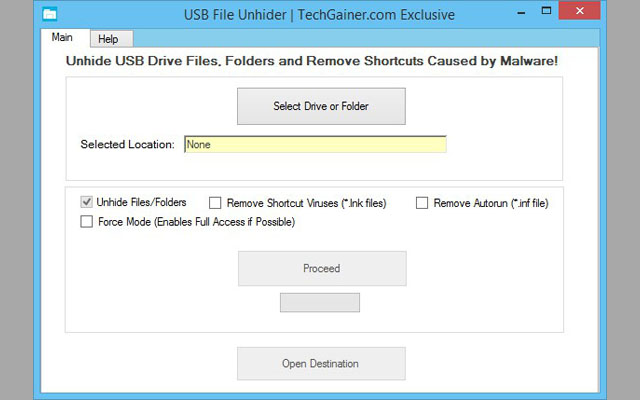Open the Help tab
The width and height of the screenshot is (640, 400).
click(x=108, y=39)
